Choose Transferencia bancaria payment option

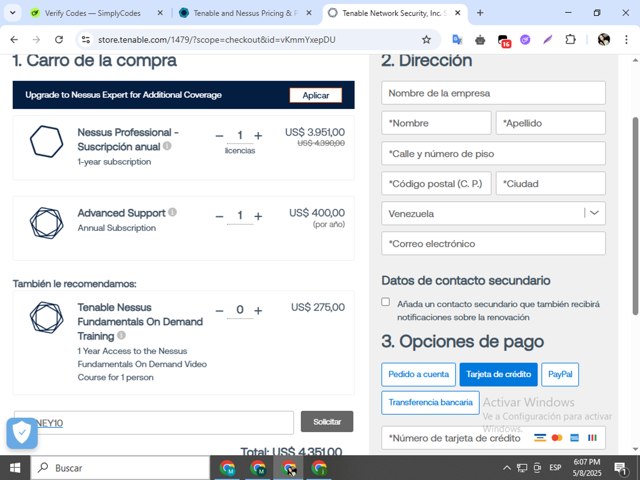430,402
